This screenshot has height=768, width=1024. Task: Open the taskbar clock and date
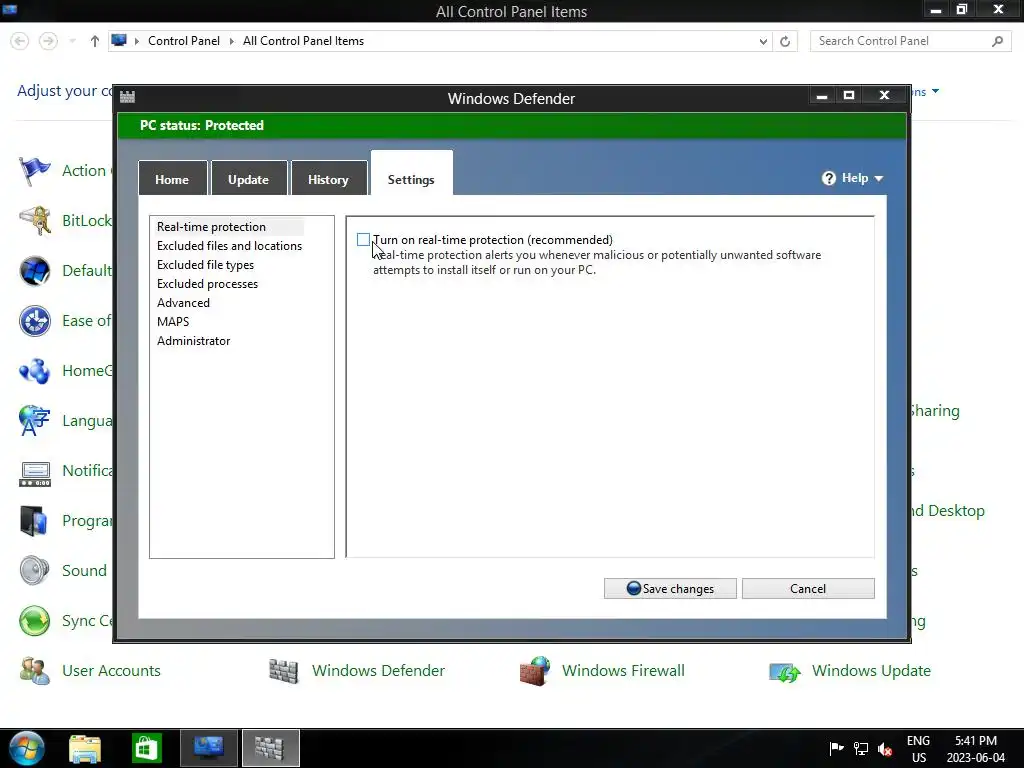pyautogui.click(x=976, y=748)
